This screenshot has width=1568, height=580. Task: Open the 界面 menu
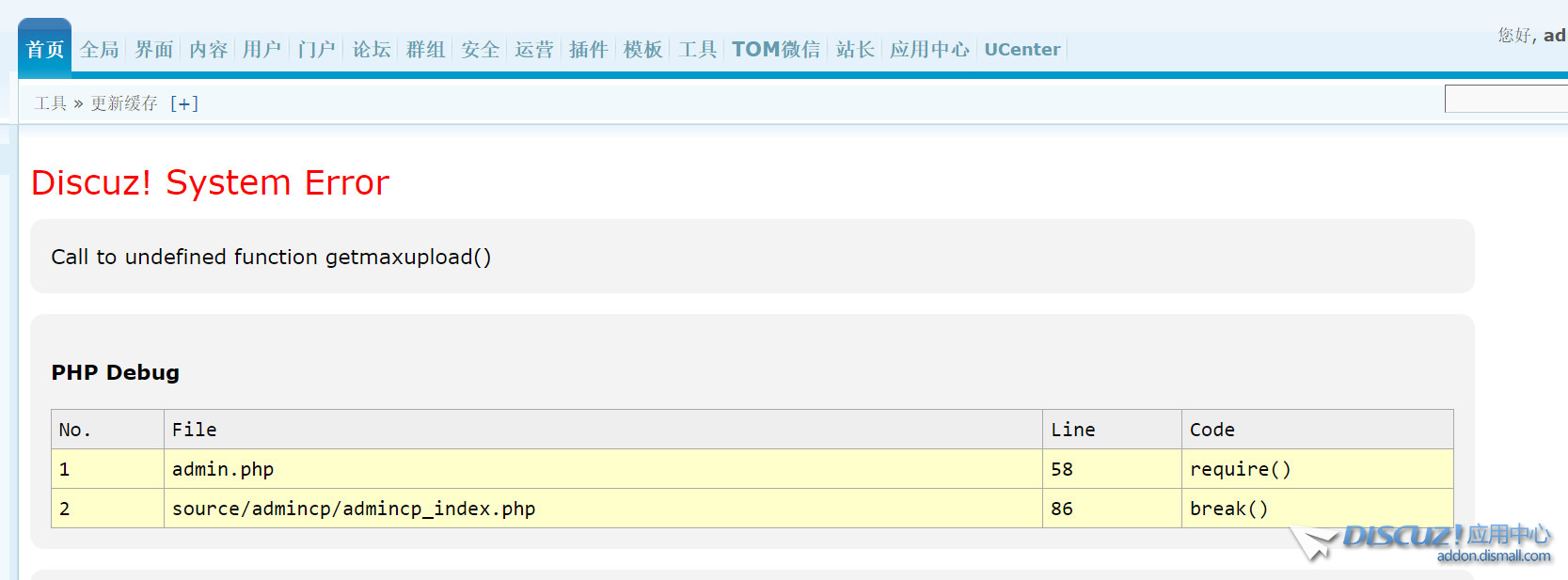click(153, 49)
